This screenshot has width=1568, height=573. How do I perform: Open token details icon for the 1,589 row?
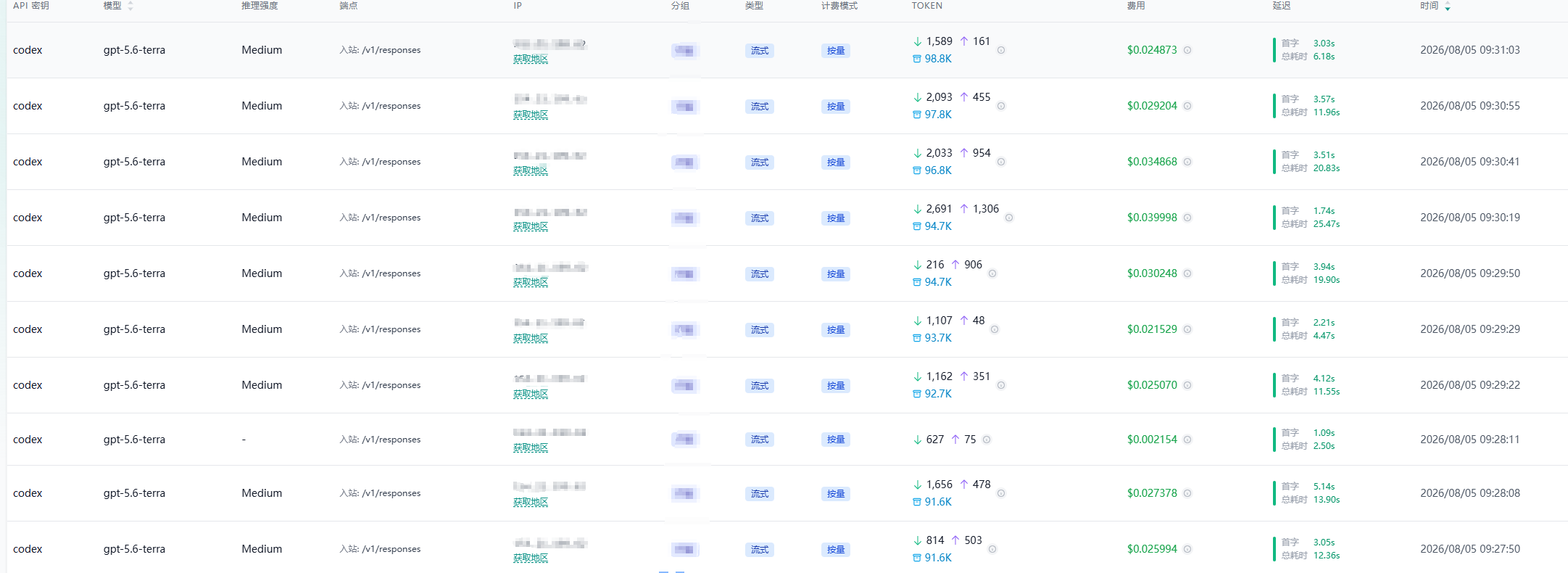pos(1001,50)
